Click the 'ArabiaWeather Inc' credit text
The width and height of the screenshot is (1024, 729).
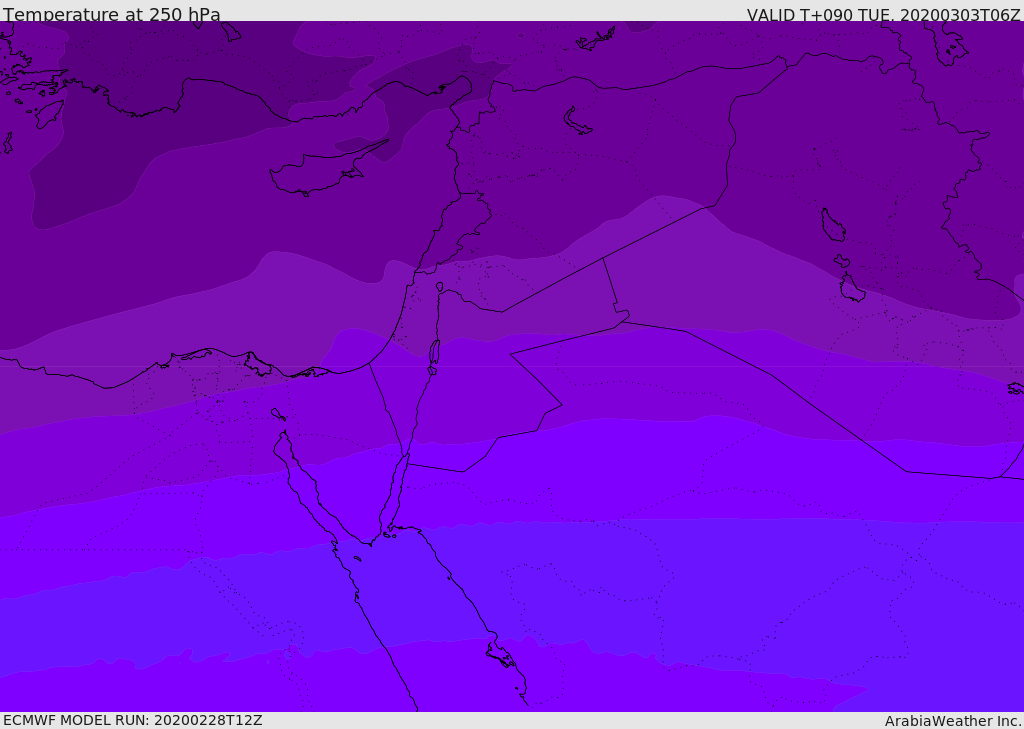tap(952, 721)
